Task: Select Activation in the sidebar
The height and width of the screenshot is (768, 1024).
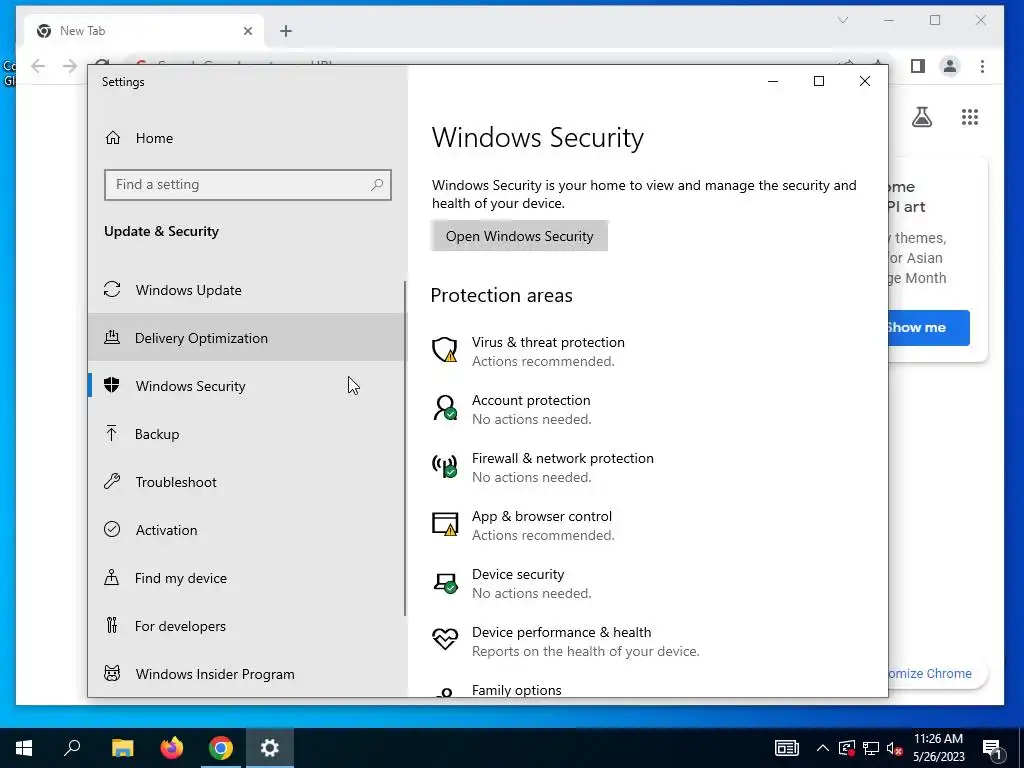Action: [x=247, y=530]
